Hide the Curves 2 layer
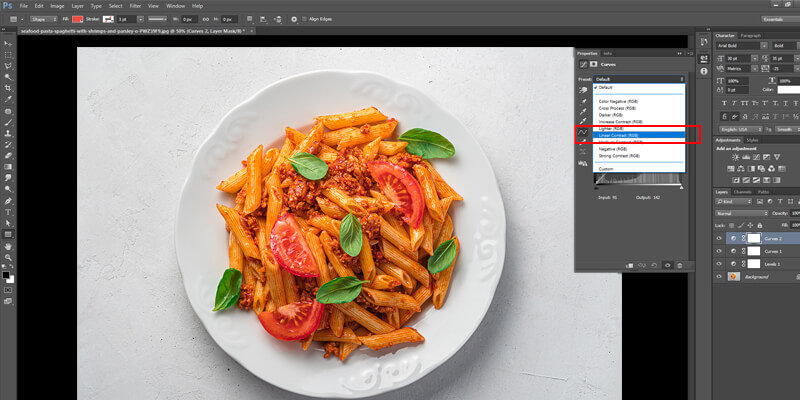Image resolution: width=800 pixels, height=400 pixels. coord(720,239)
